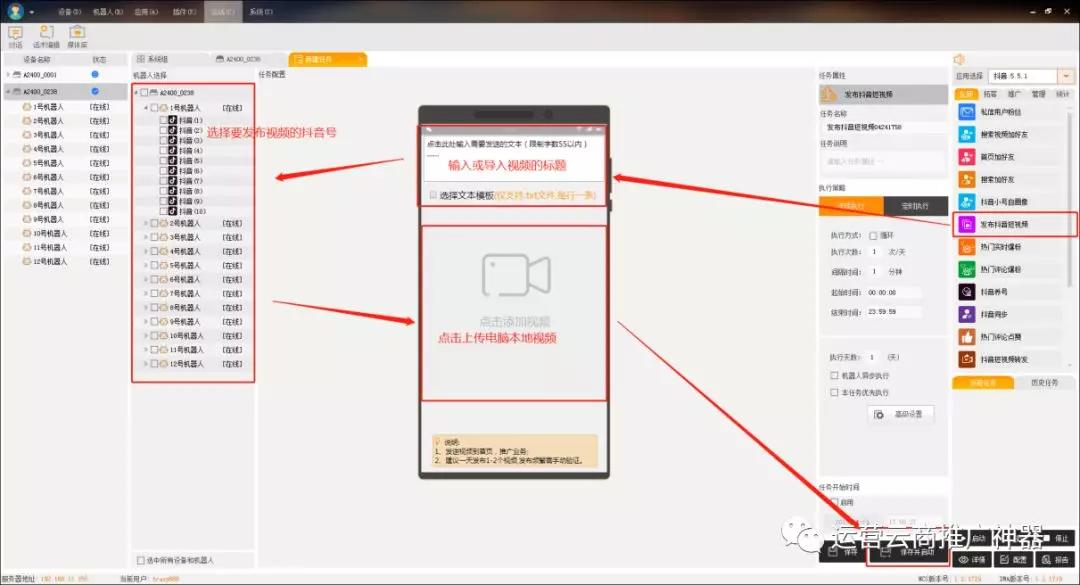
Task: Choose the 抖音养号 task icon
Action: click(x=966, y=292)
